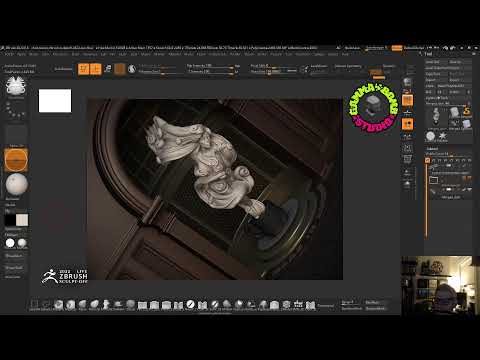Toggle the orange Draw mode button

tap(95, 69)
